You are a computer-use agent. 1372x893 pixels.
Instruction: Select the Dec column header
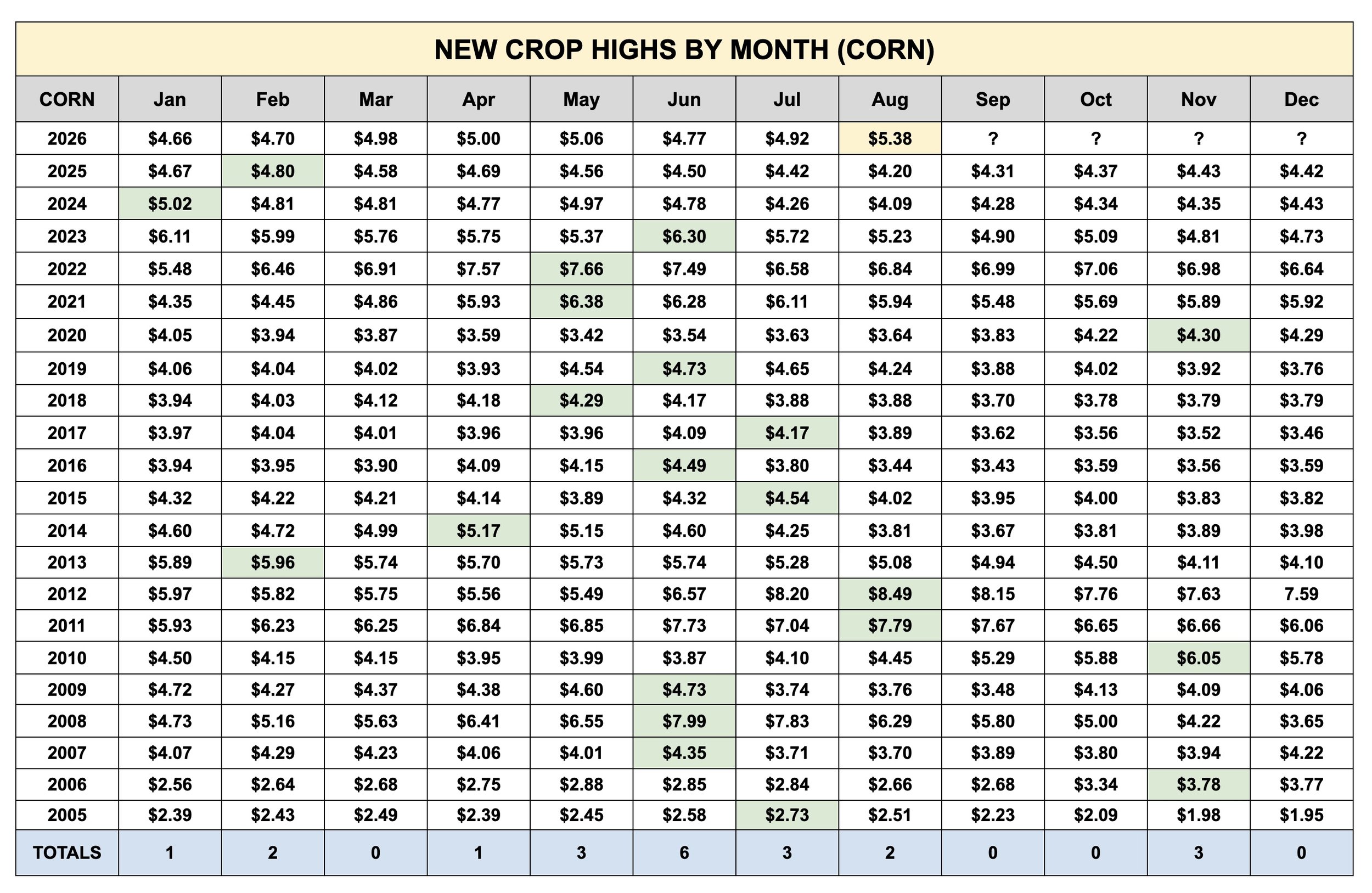point(1302,99)
